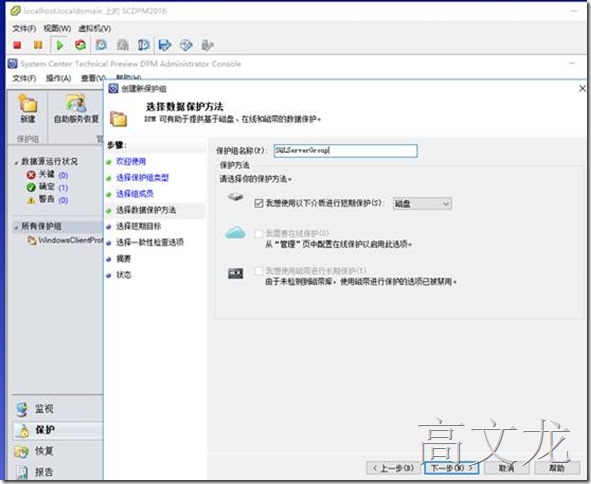Click the take snapshot clock icon
Viewport: 591px width, 484px height.
pyautogui.click(x=101, y=45)
